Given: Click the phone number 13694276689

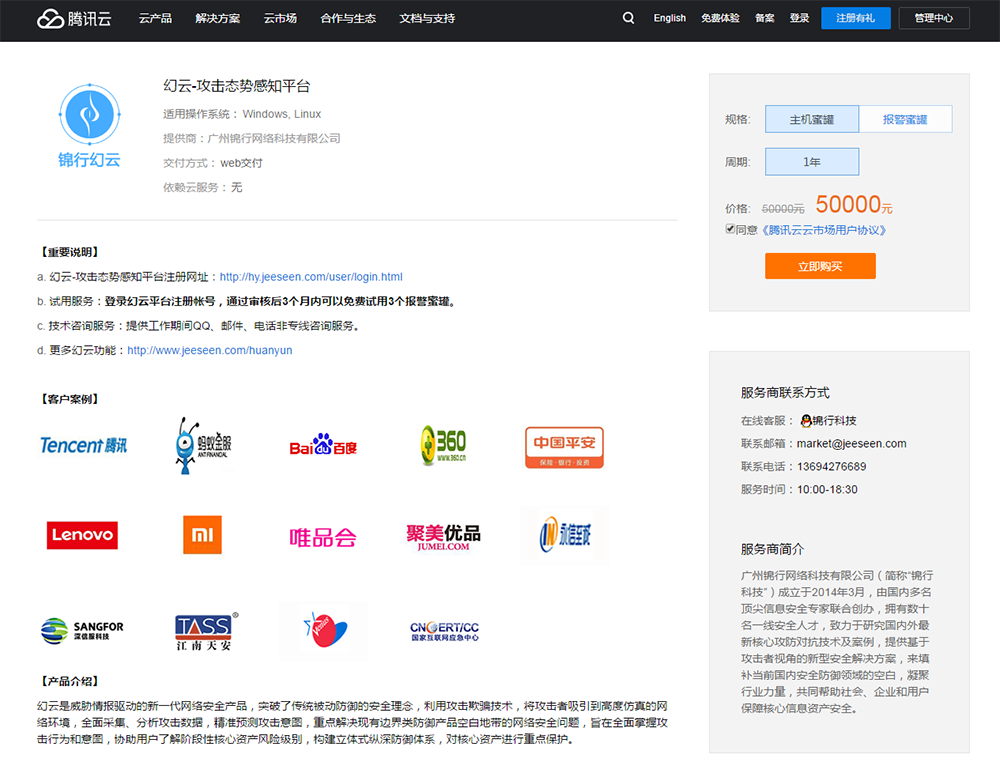Looking at the screenshot, I should [x=832, y=466].
